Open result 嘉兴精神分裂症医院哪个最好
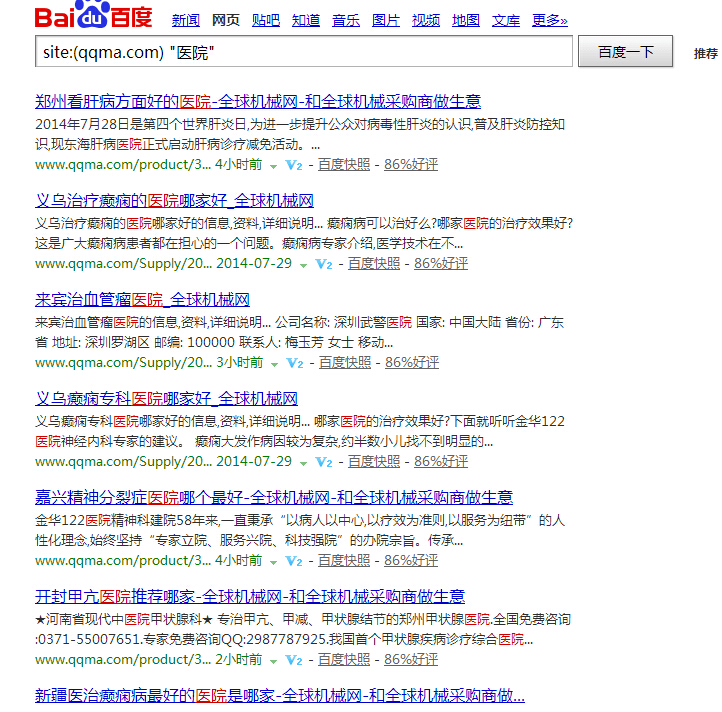Image resolution: width=722 pixels, height=712 pixels. 274,497
